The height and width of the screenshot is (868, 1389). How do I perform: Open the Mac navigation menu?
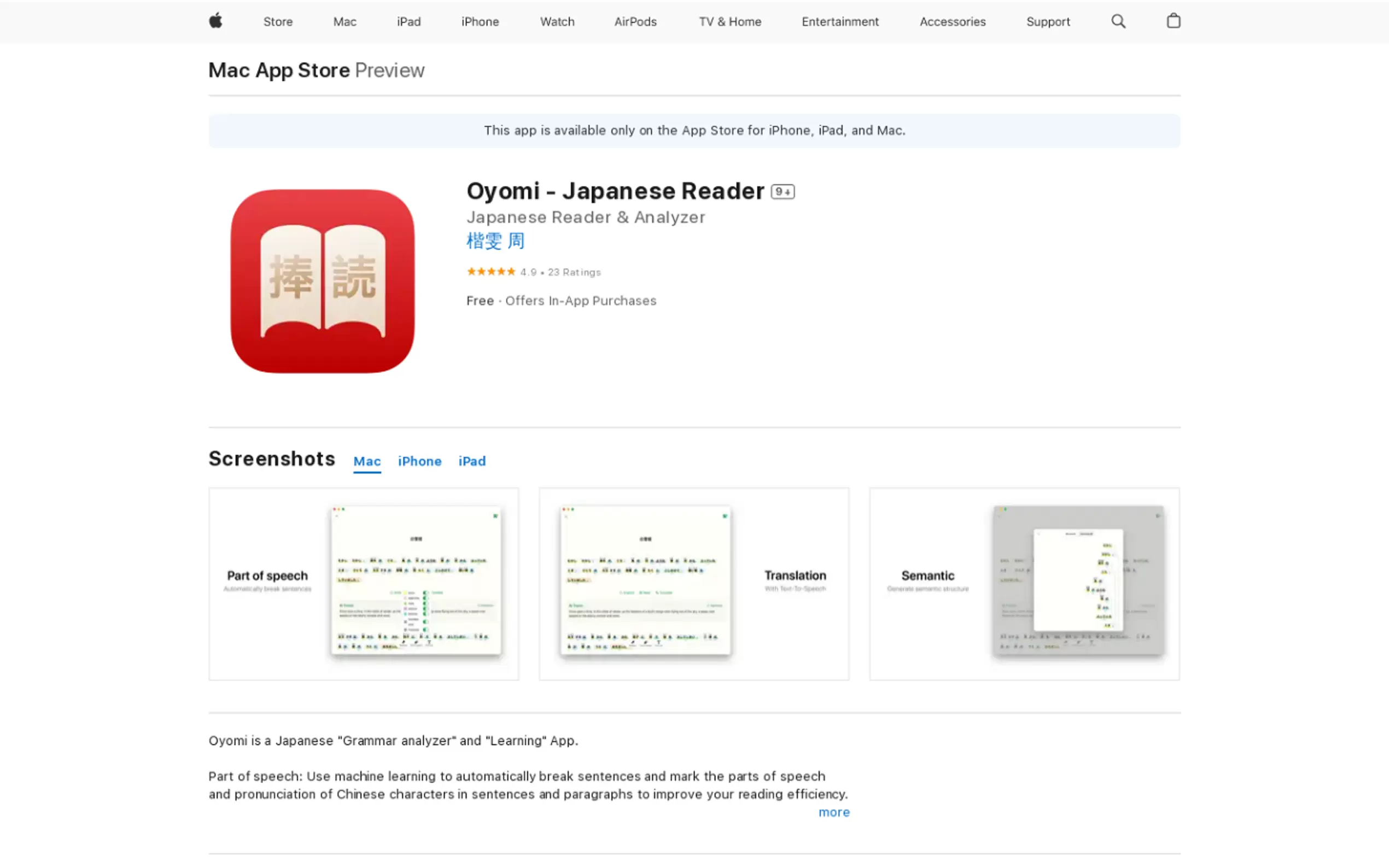345,22
